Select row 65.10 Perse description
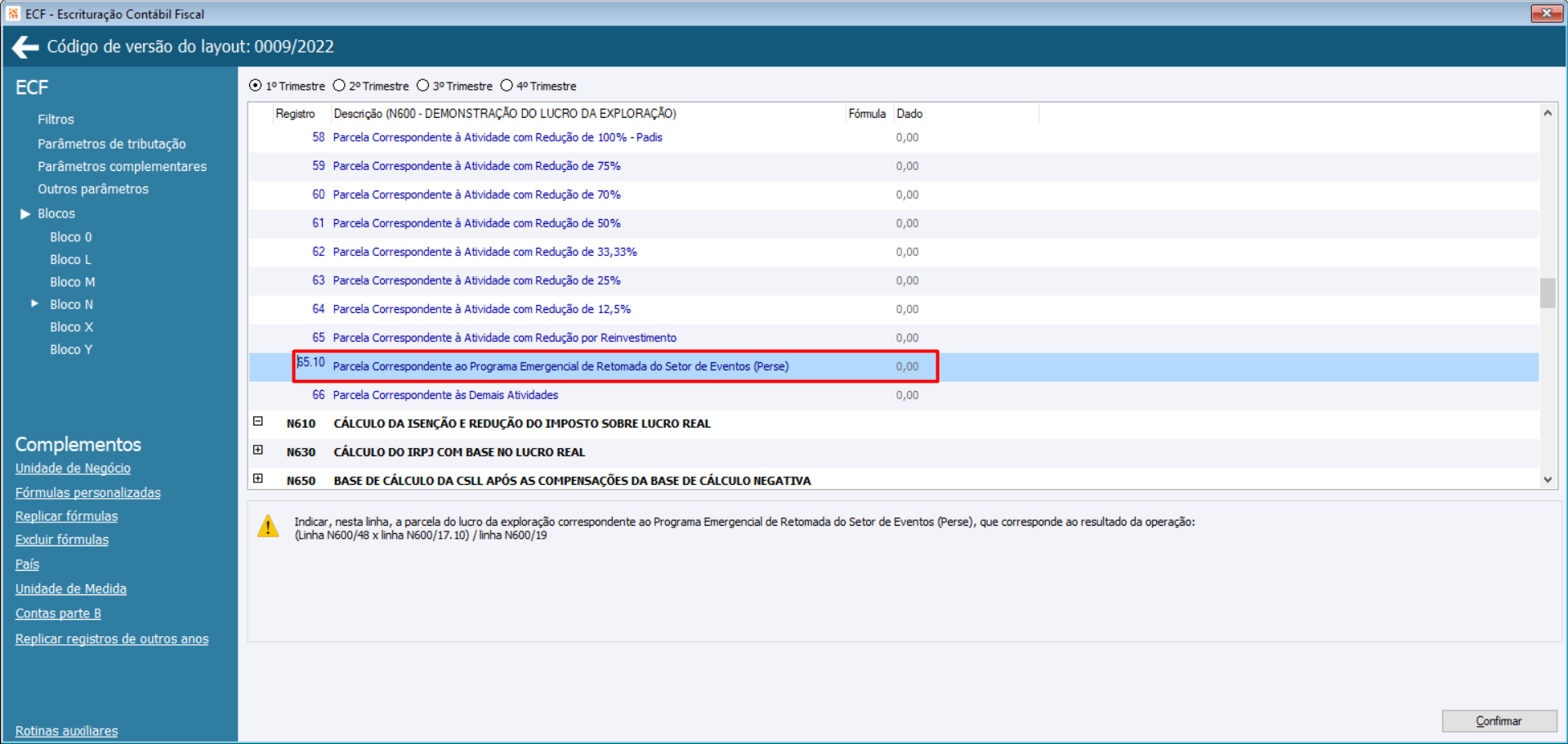Screen dimensions: 1568x744 (x=561, y=366)
